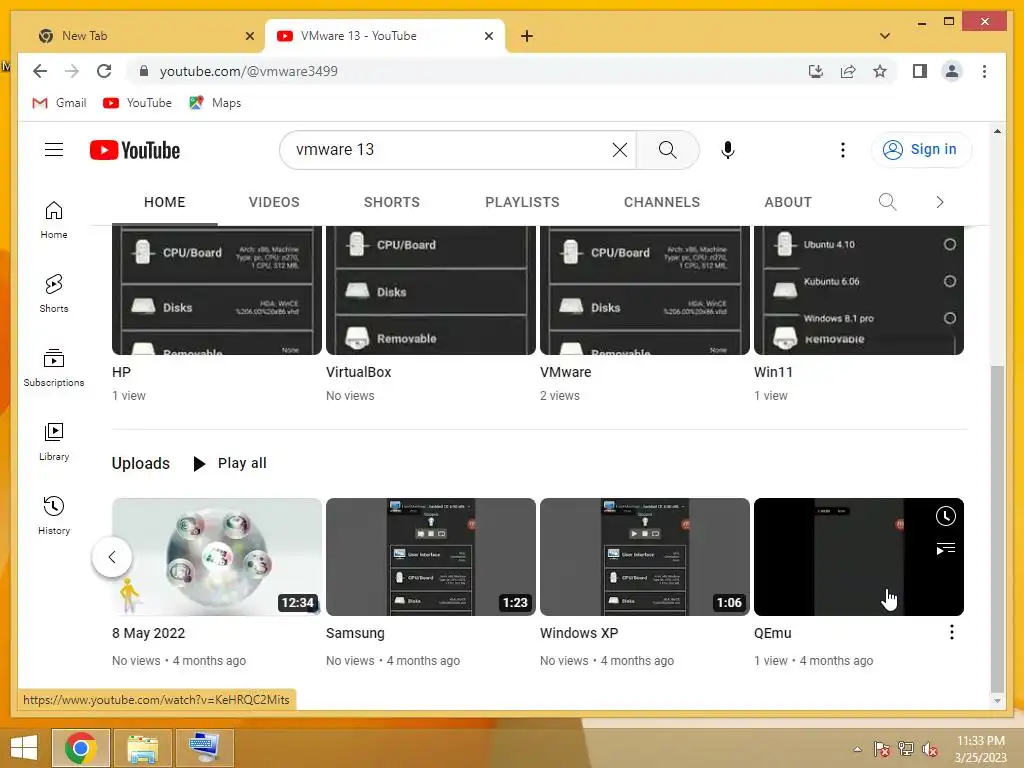The image size is (1024, 768).
Task: Open the HP video title
Action: pos(121,372)
